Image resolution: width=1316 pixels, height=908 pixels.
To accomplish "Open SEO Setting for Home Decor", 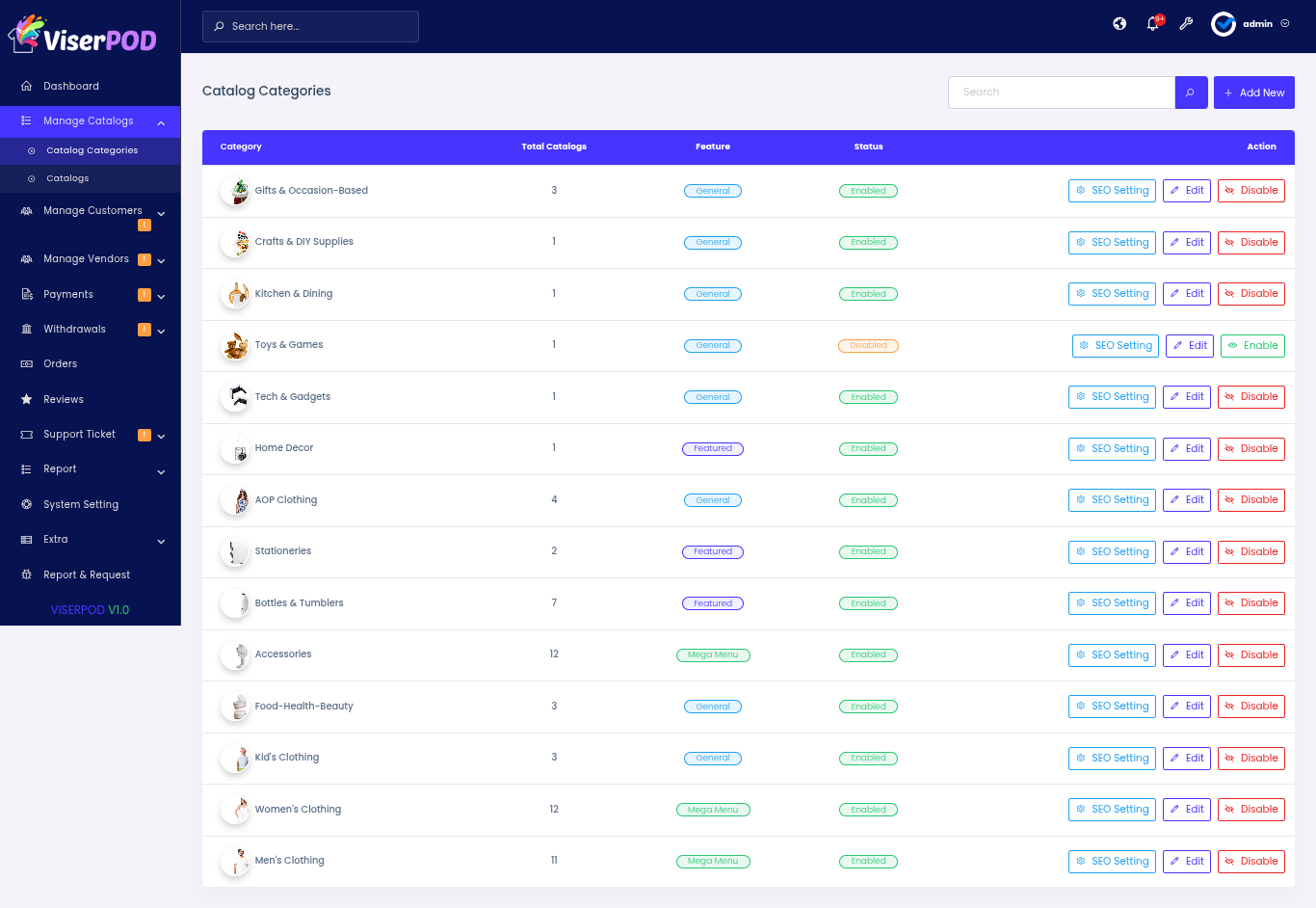I will pyautogui.click(x=1112, y=449).
